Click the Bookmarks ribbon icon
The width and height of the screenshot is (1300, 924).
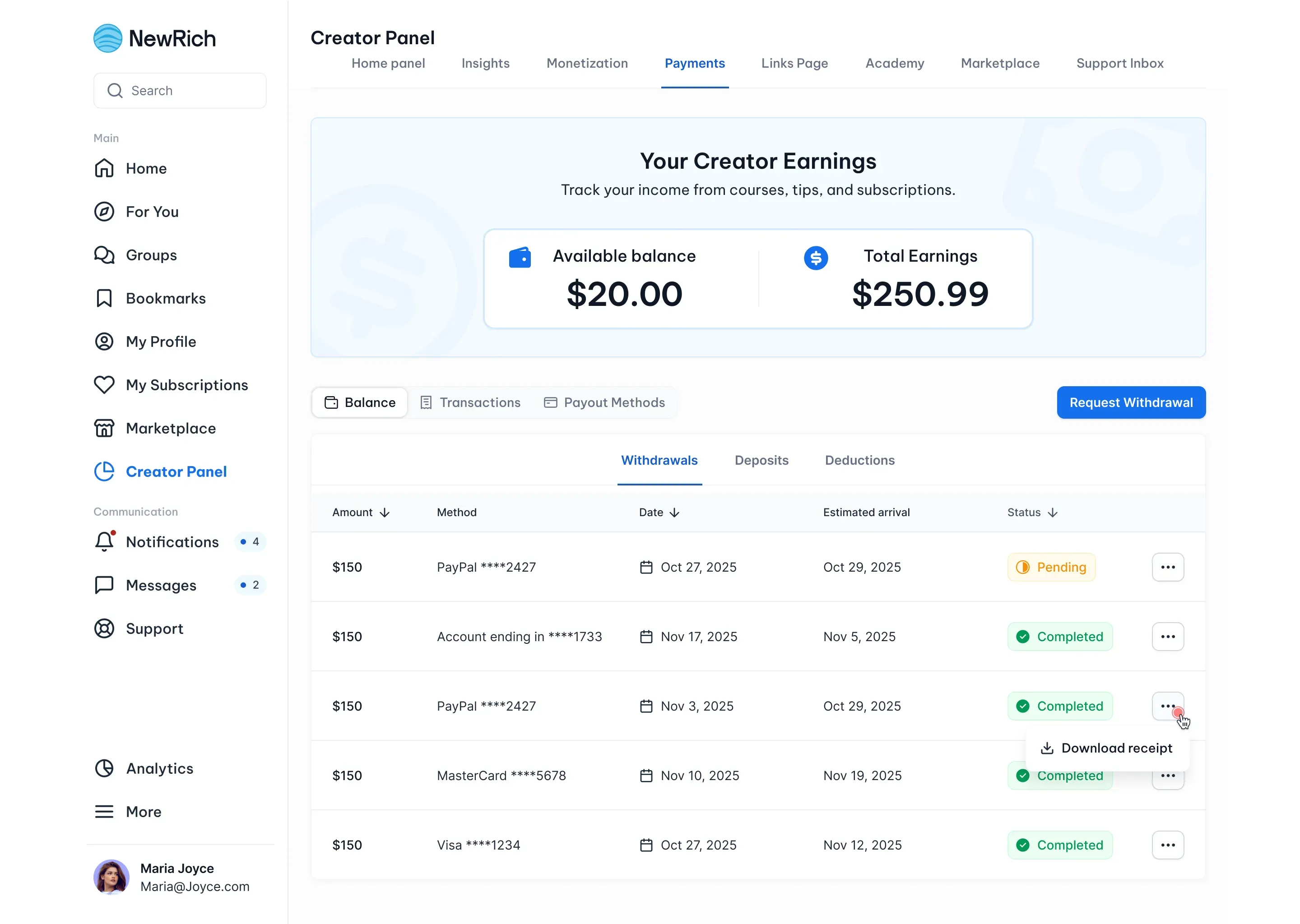(104, 298)
